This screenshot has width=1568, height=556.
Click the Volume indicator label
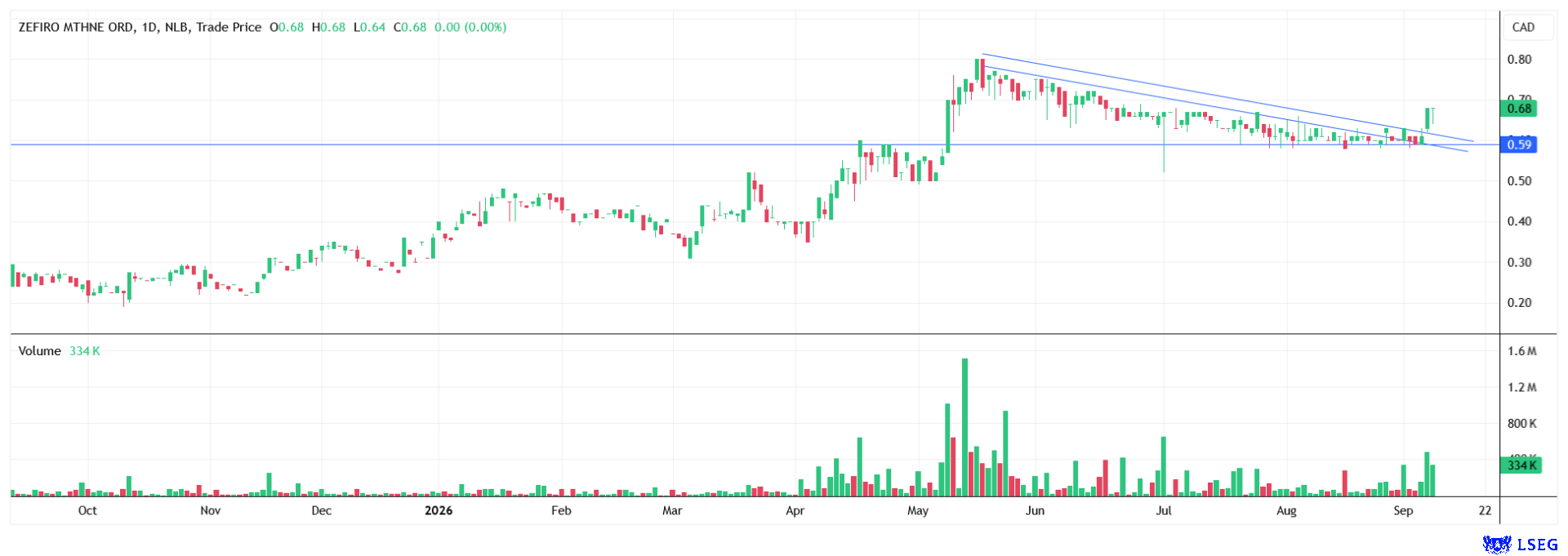(x=40, y=351)
